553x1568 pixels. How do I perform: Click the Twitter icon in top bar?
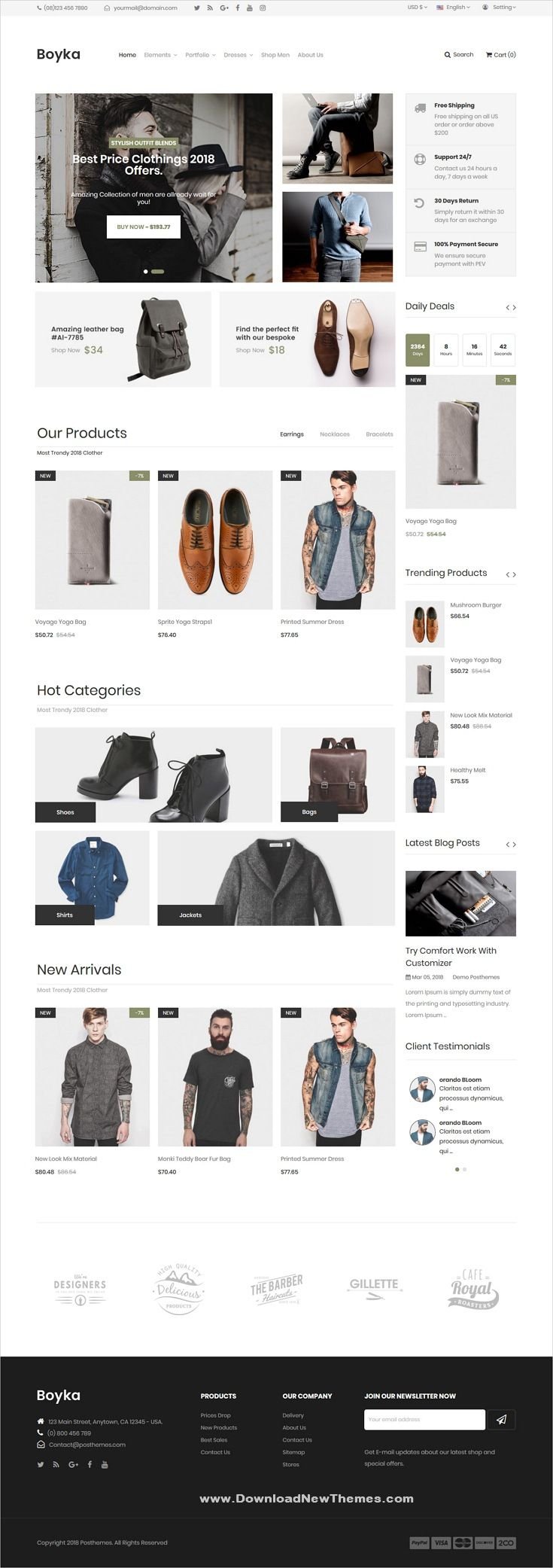pyautogui.click(x=197, y=8)
